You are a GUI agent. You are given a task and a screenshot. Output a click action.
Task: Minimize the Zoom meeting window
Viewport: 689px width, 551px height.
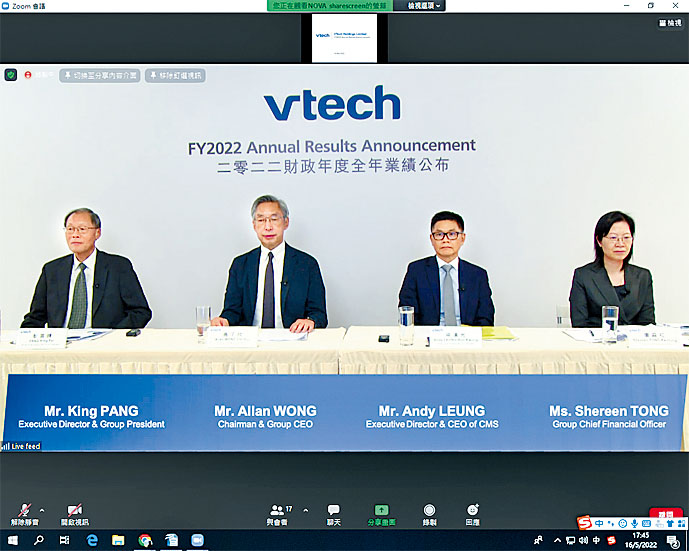[x=626, y=6]
